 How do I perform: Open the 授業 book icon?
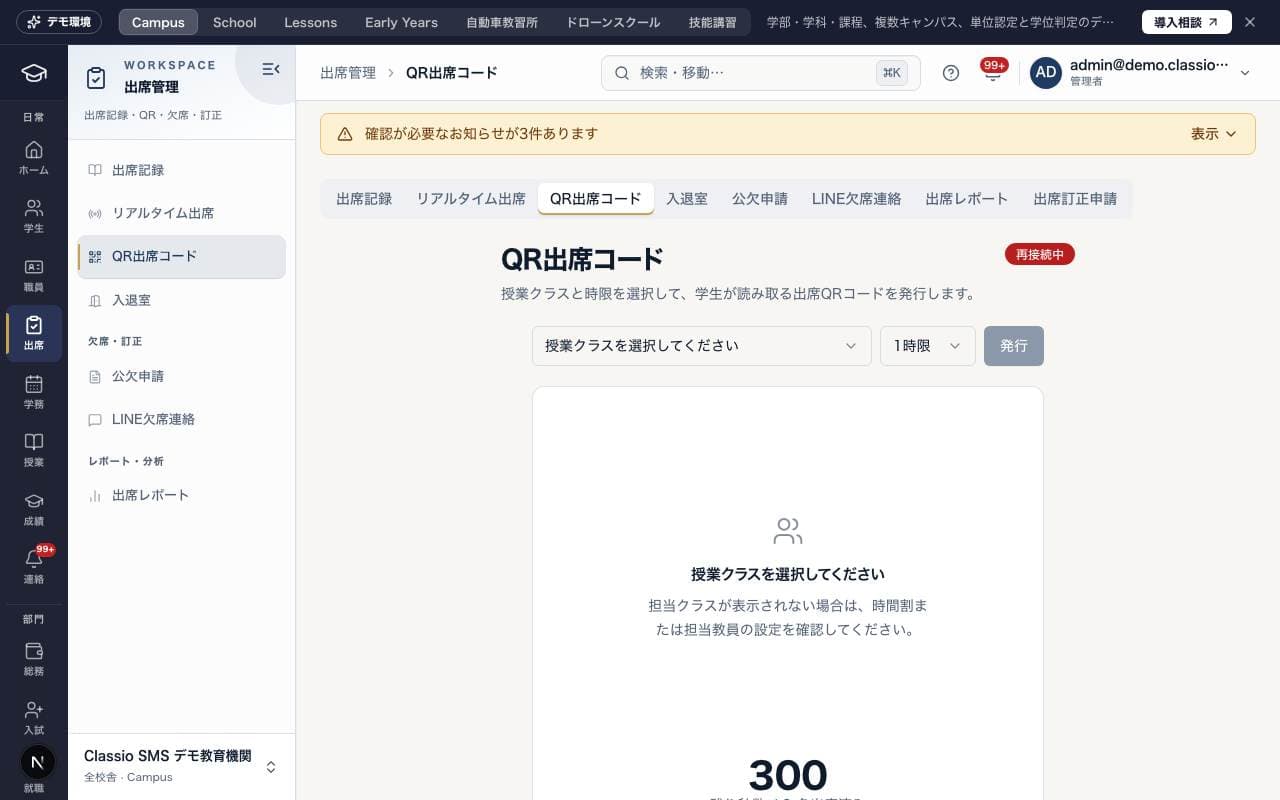[x=34, y=450]
